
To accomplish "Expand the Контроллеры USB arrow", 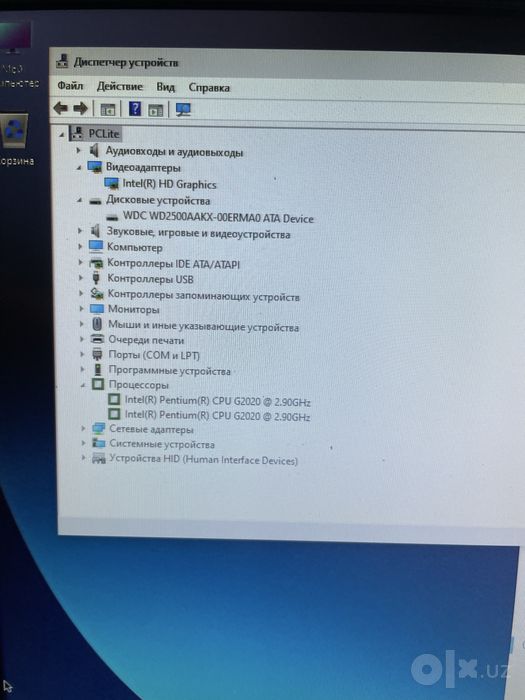I will pos(81,278).
